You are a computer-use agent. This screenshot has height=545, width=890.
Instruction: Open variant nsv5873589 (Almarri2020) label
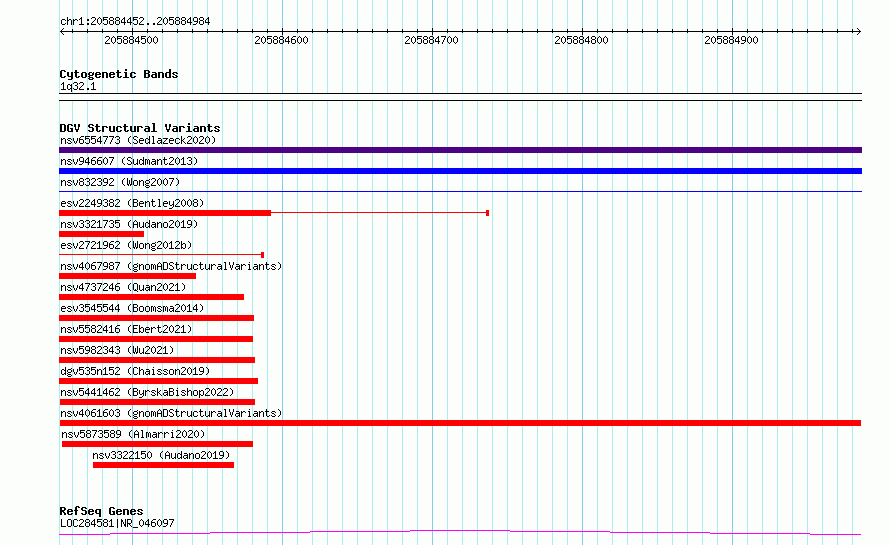coord(133,434)
